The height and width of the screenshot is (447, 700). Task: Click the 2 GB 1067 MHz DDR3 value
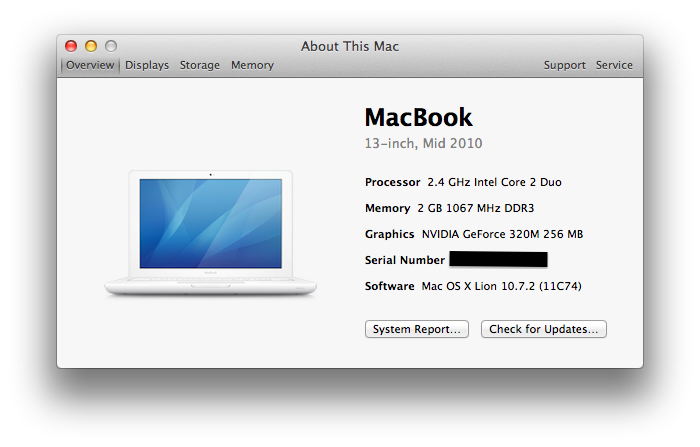(475, 208)
